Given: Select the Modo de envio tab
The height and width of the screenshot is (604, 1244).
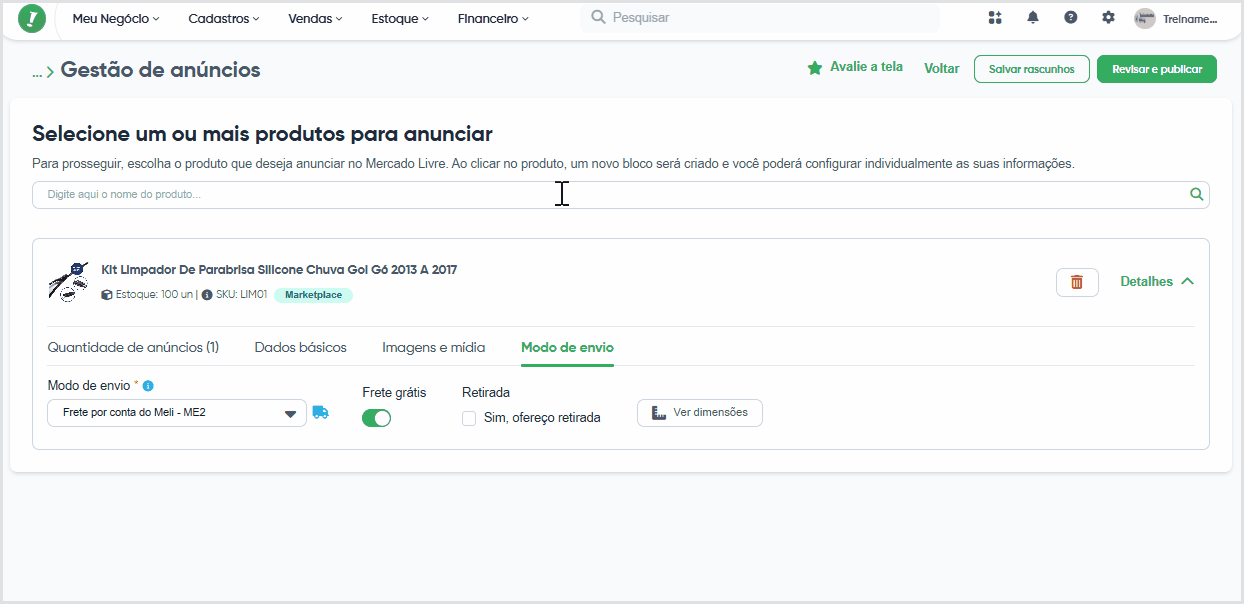Looking at the screenshot, I should coord(567,347).
